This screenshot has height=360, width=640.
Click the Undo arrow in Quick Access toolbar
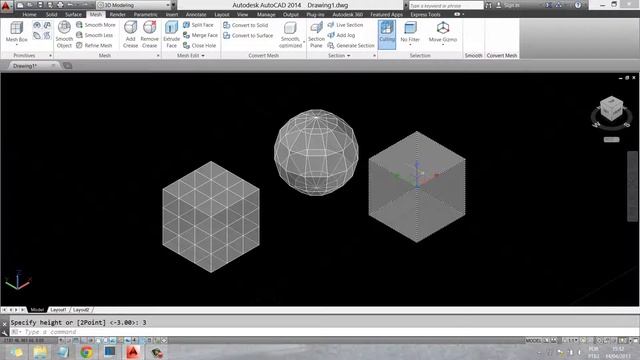(70, 5)
